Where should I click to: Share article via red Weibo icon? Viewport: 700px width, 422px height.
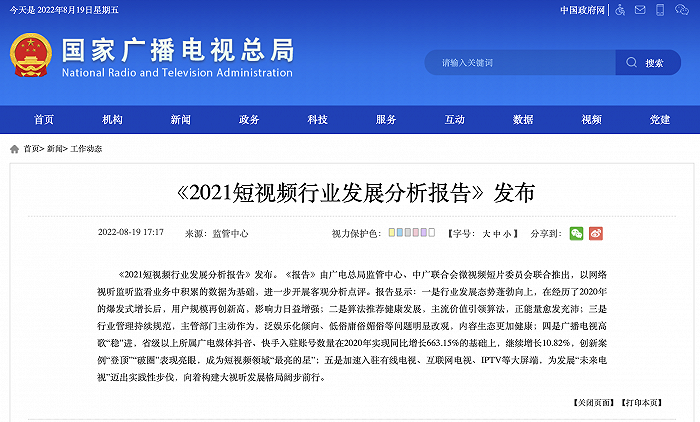pos(596,233)
